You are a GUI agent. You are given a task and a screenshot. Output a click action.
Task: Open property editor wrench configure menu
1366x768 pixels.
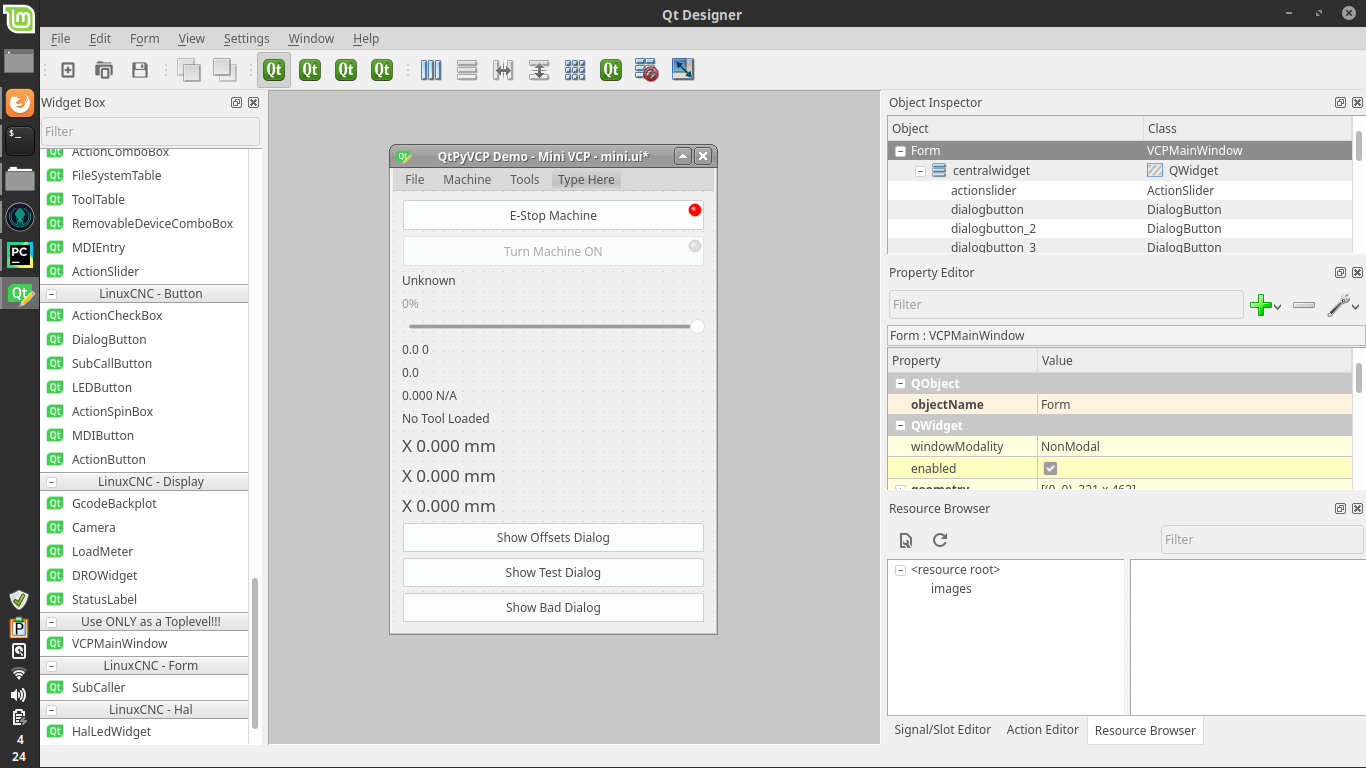click(x=1343, y=305)
